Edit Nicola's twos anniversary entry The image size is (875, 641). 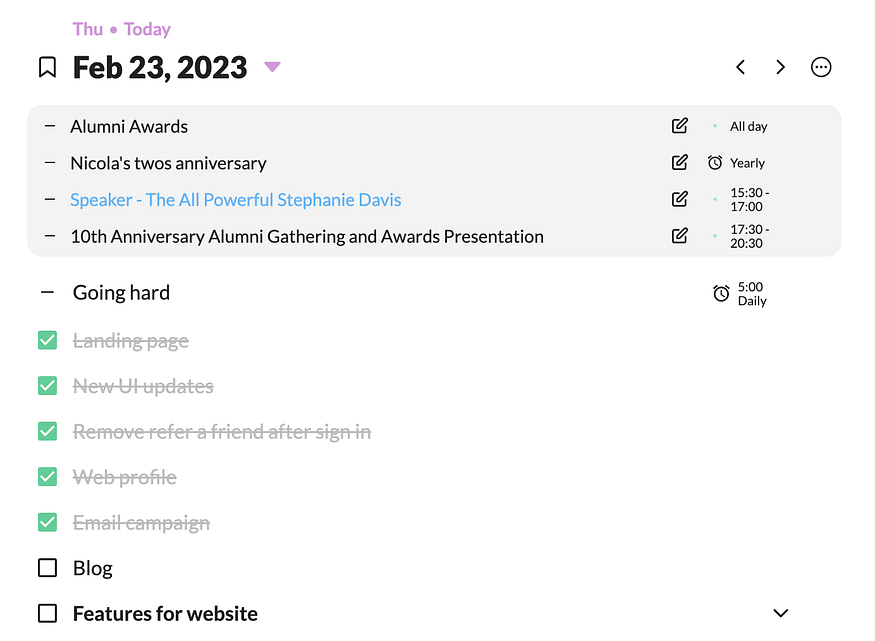point(680,163)
